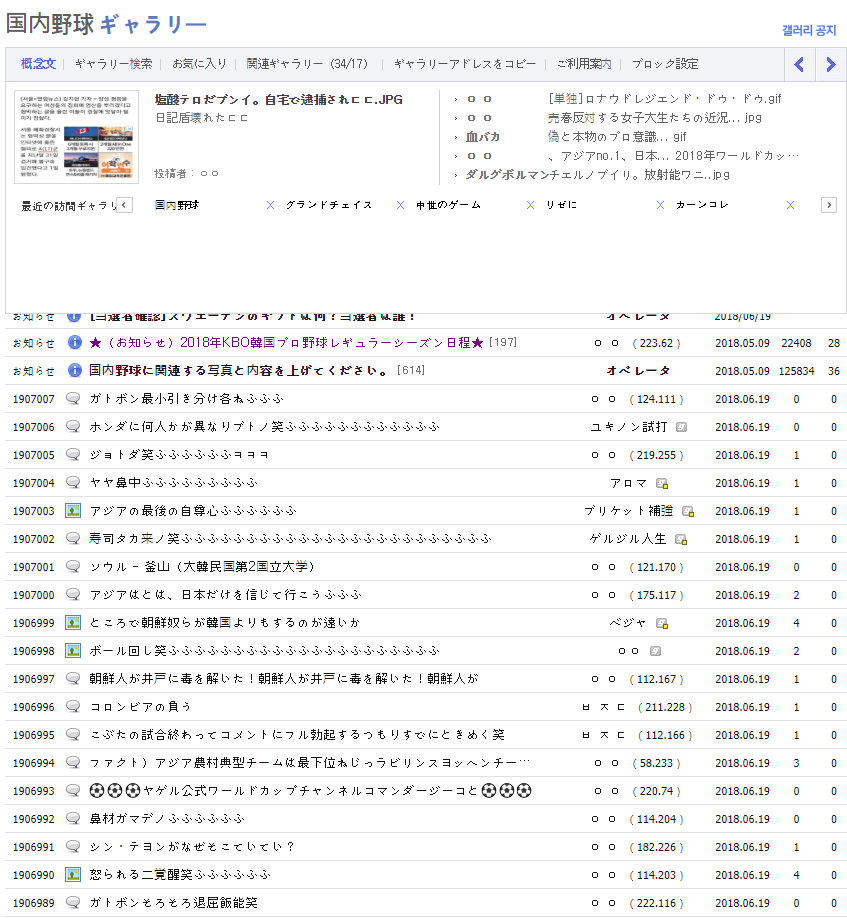Click the image icon on post 1906990
The image size is (847, 918).
tap(73, 874)
